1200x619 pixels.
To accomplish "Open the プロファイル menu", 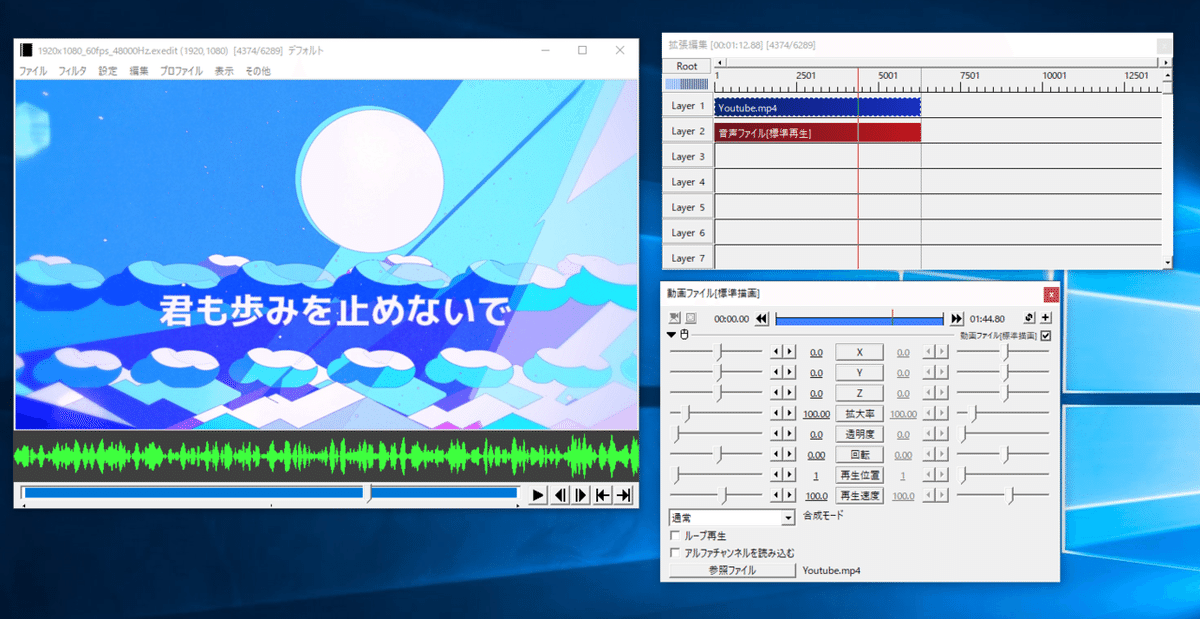I will pyautogui.click(x=181, y=71).
